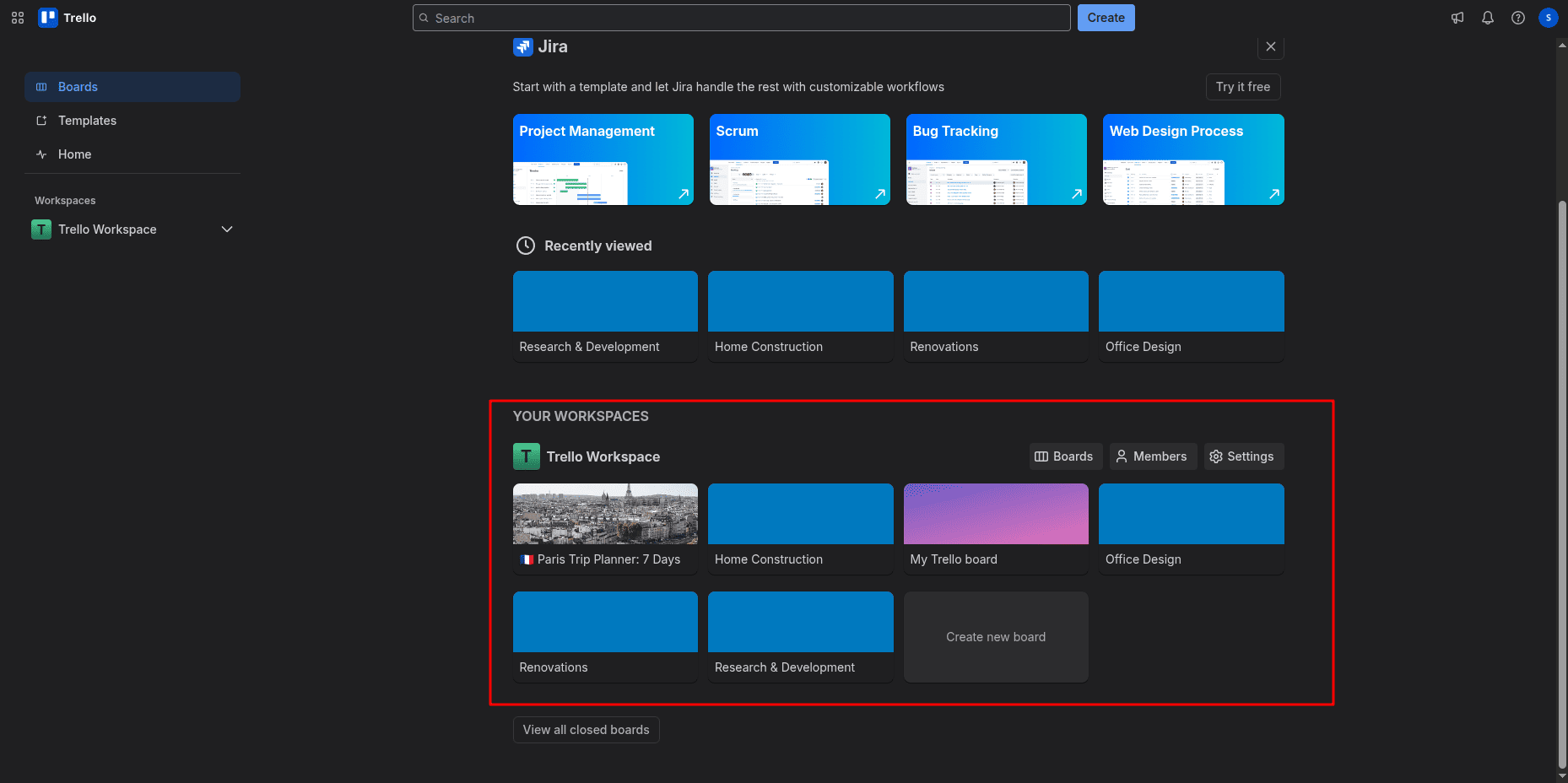The height and width of the screenshot is (783, 1568).
Task: Open the app switcher grid icon
Action: click(18, 18)
